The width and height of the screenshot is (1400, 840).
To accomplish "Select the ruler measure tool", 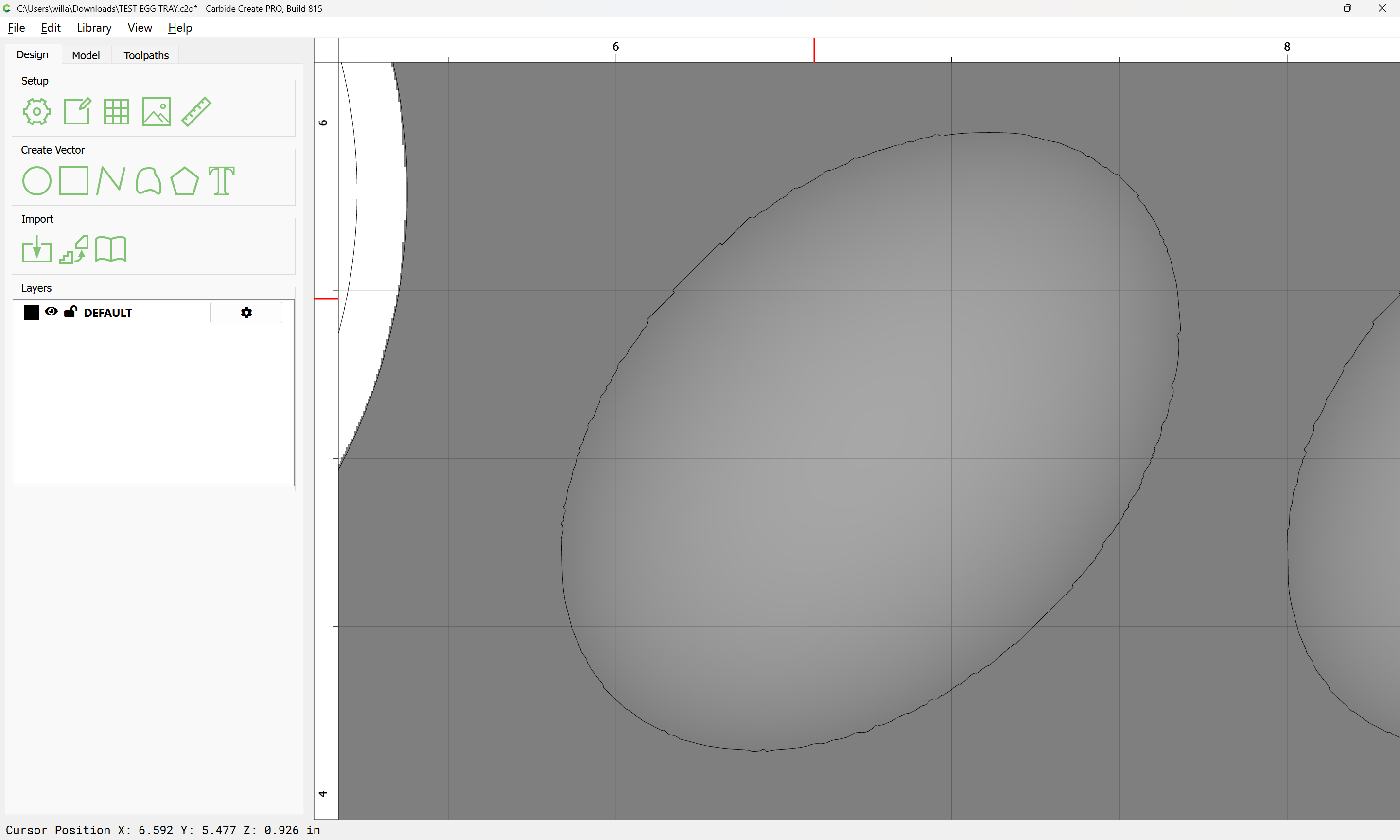I will point(196,111).
